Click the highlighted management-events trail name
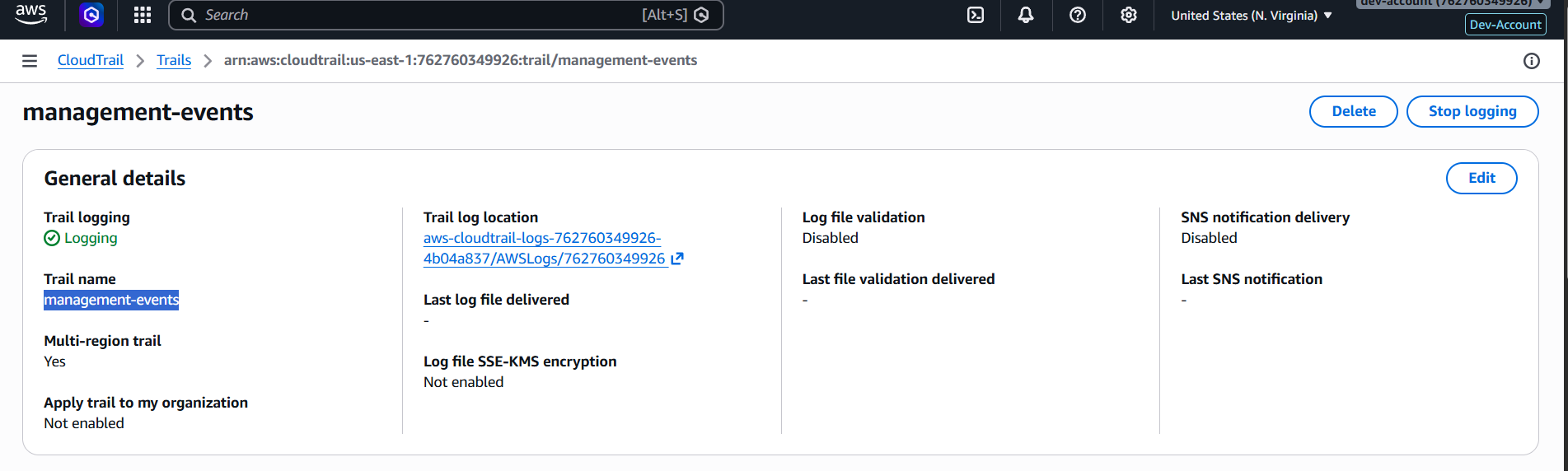This screenshot has height=471, width=1568. (111, 300)
